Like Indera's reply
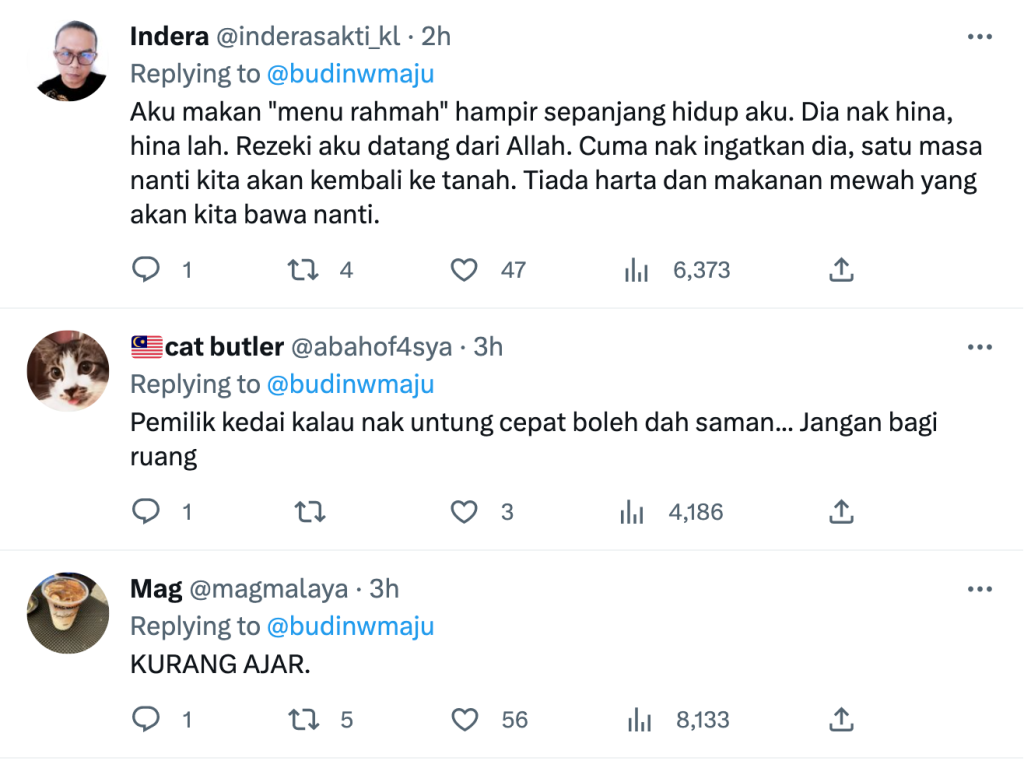 point(464,269)
